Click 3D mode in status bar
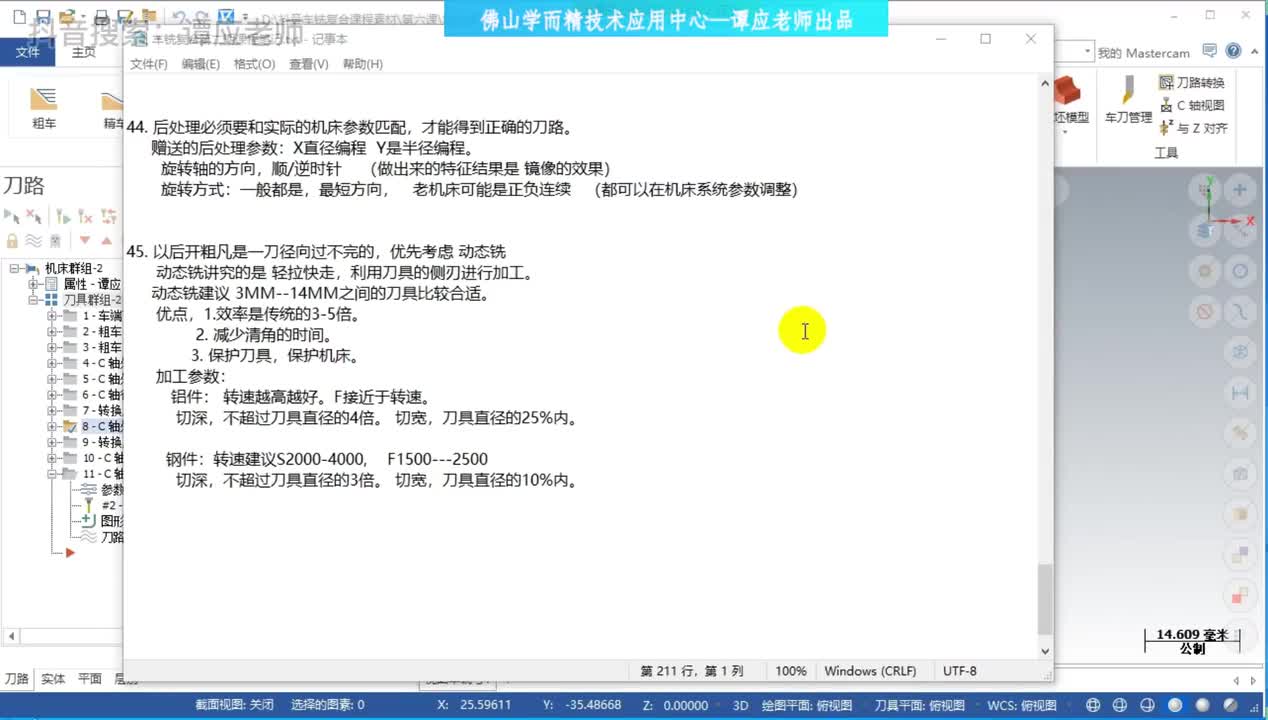 tap(740, 705)
